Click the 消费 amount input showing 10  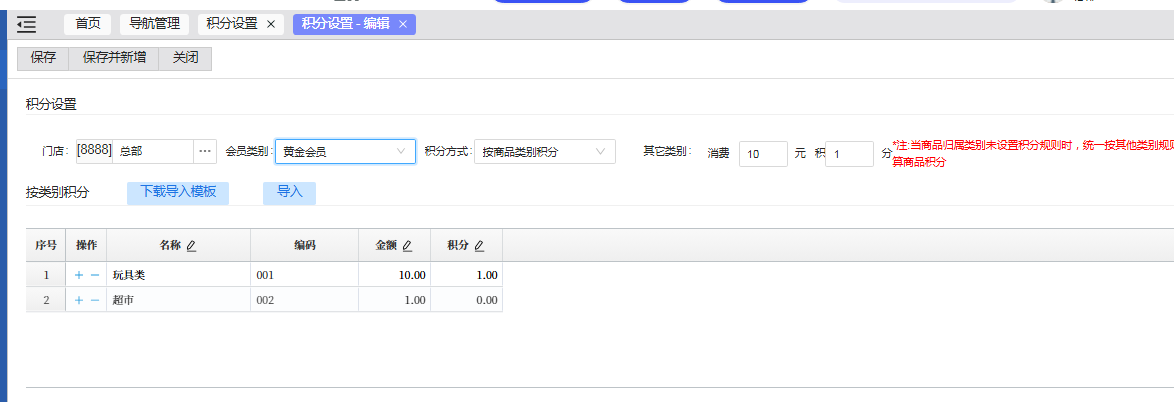[x=763, y=153]
